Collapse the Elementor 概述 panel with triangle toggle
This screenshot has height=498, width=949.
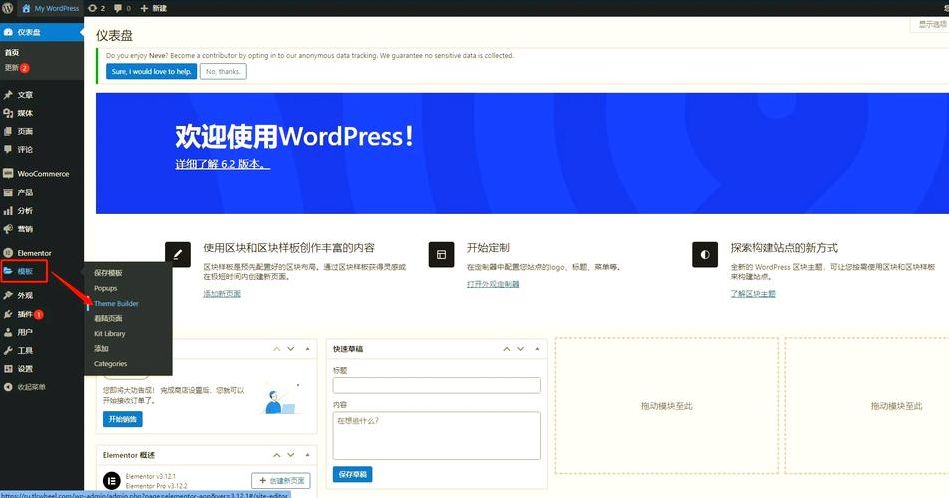point(307,455)
